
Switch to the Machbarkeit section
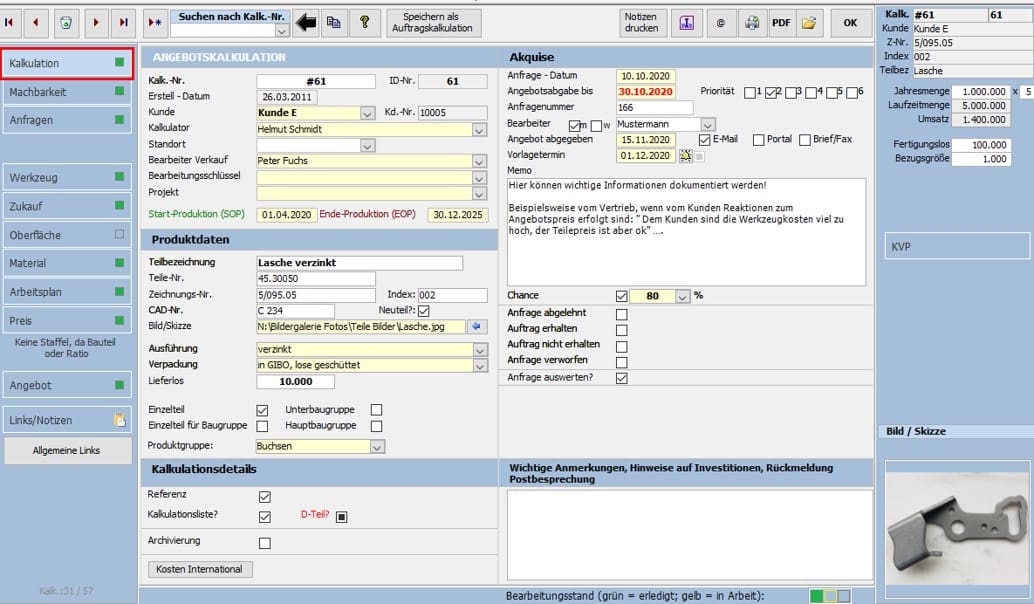click(67, 92)
